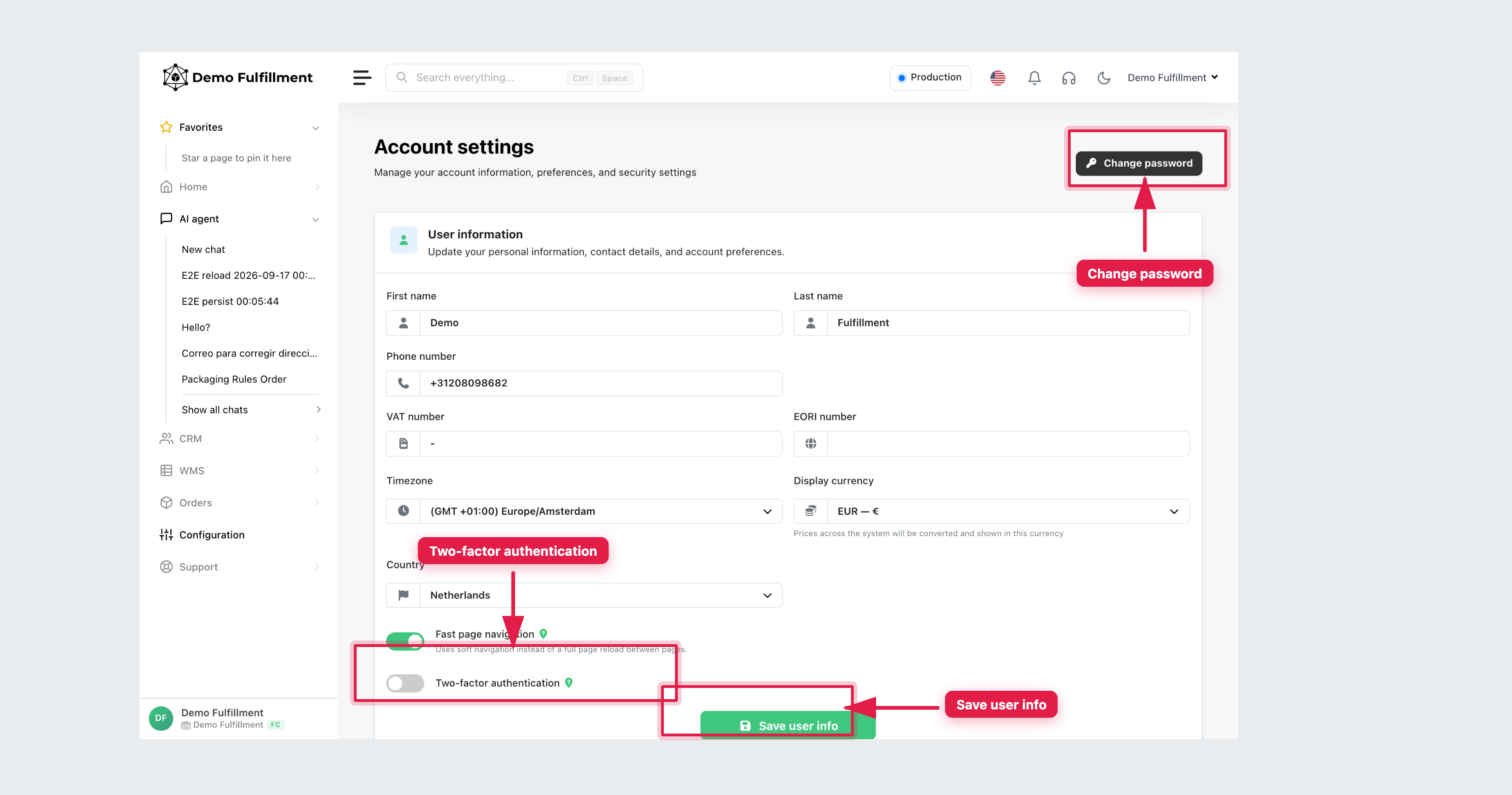1512x795 pixels.
Task: Click the User information avatar icon
Action: pyautogui.click(x=403, y=240)
